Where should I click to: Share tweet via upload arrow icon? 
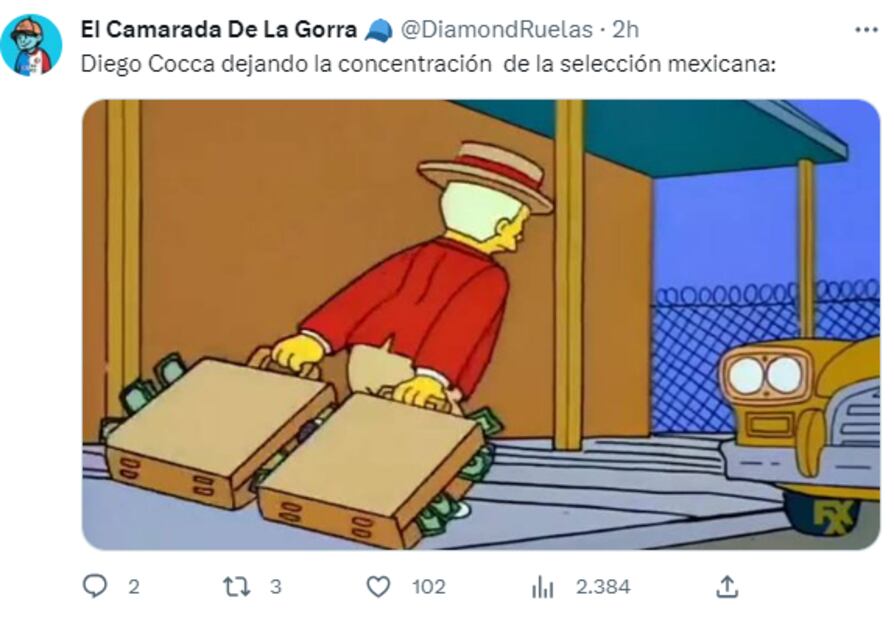727,586
